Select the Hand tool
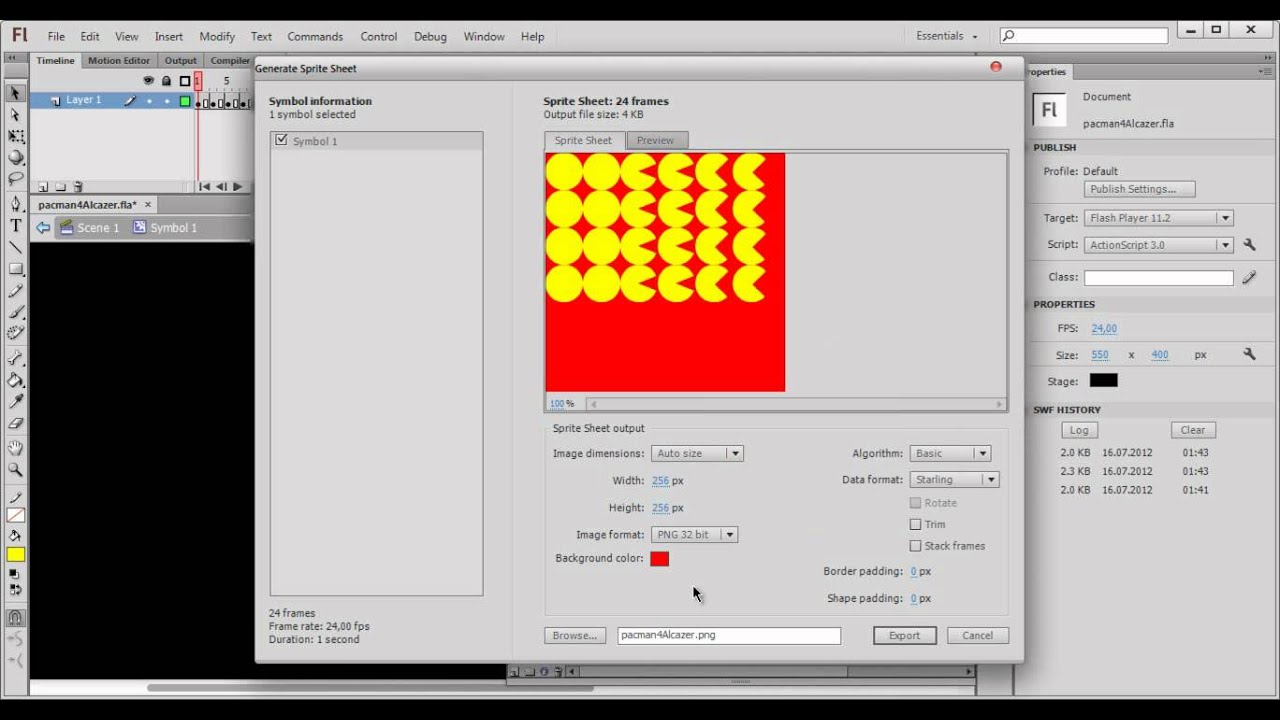This screenshot has height=720, width=1280. point(15,448)
